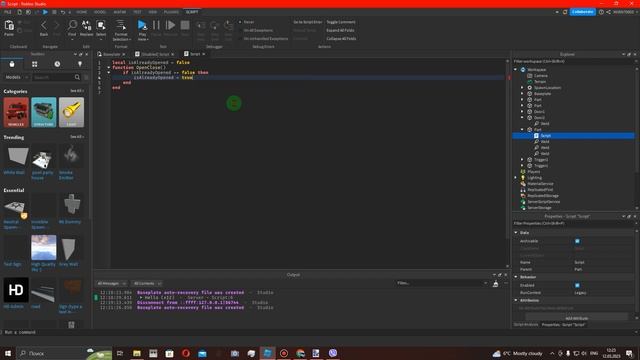
Task: Click See All next to Categories
Action: tap(76, 91)
